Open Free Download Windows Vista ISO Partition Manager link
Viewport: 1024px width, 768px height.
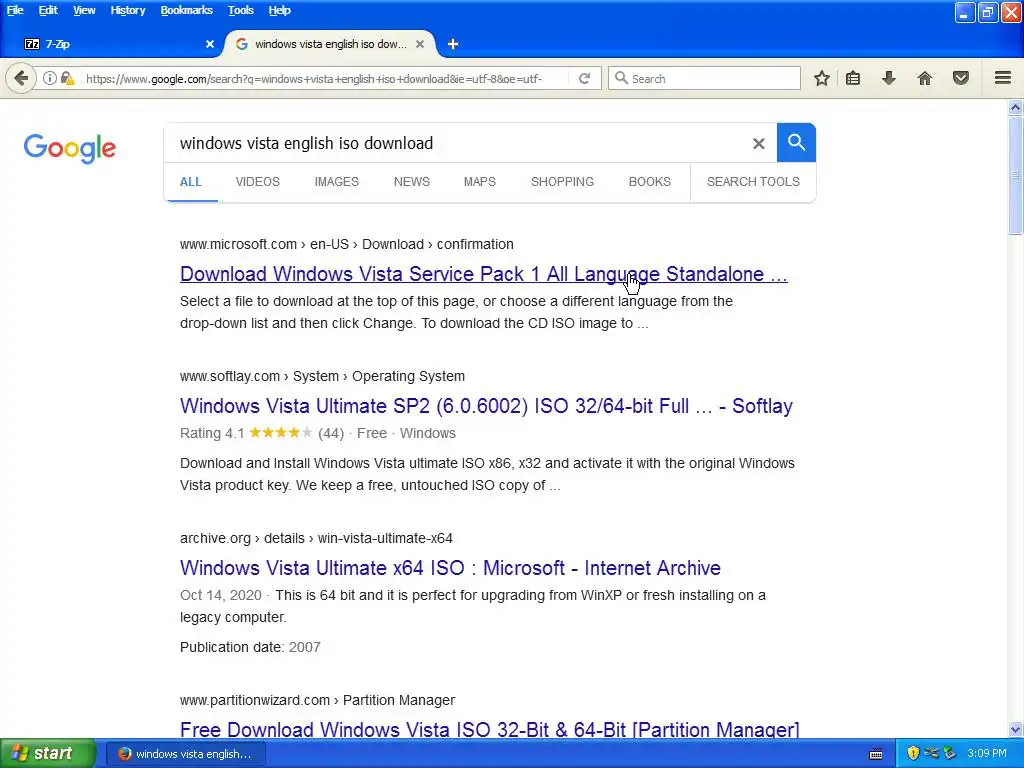489,729
